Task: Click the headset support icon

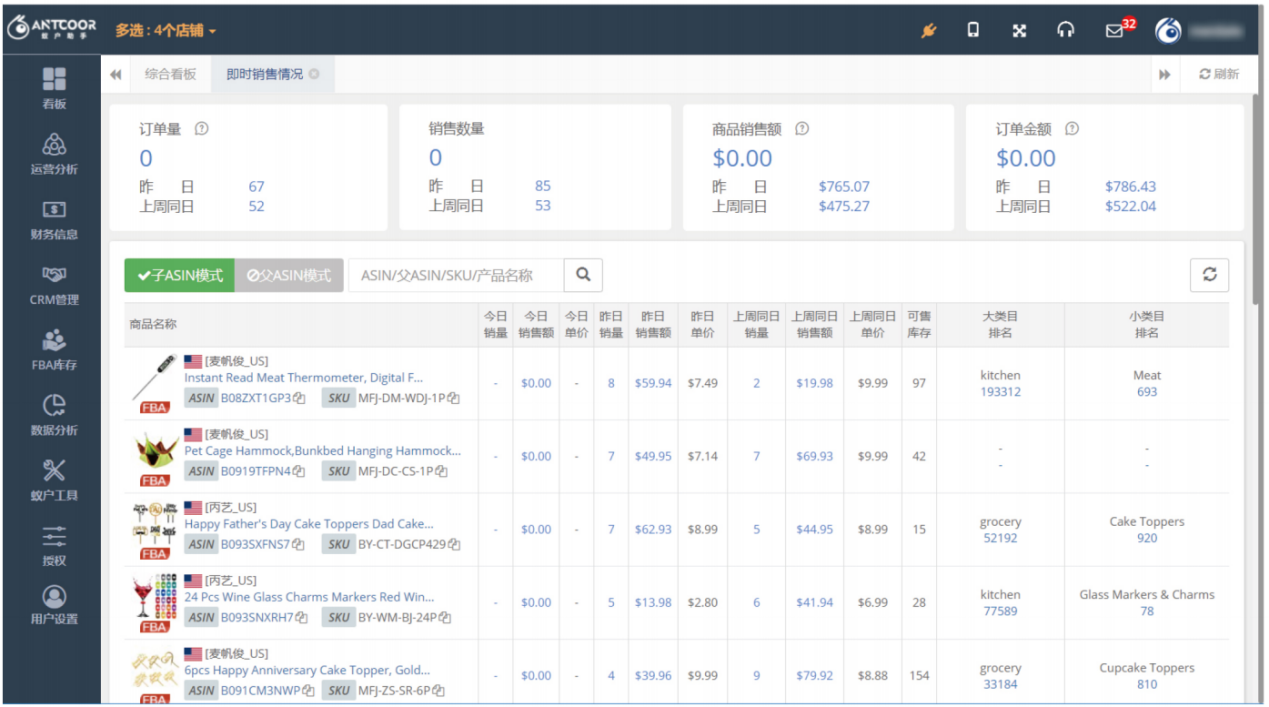Action: [x=1066, y=30]
